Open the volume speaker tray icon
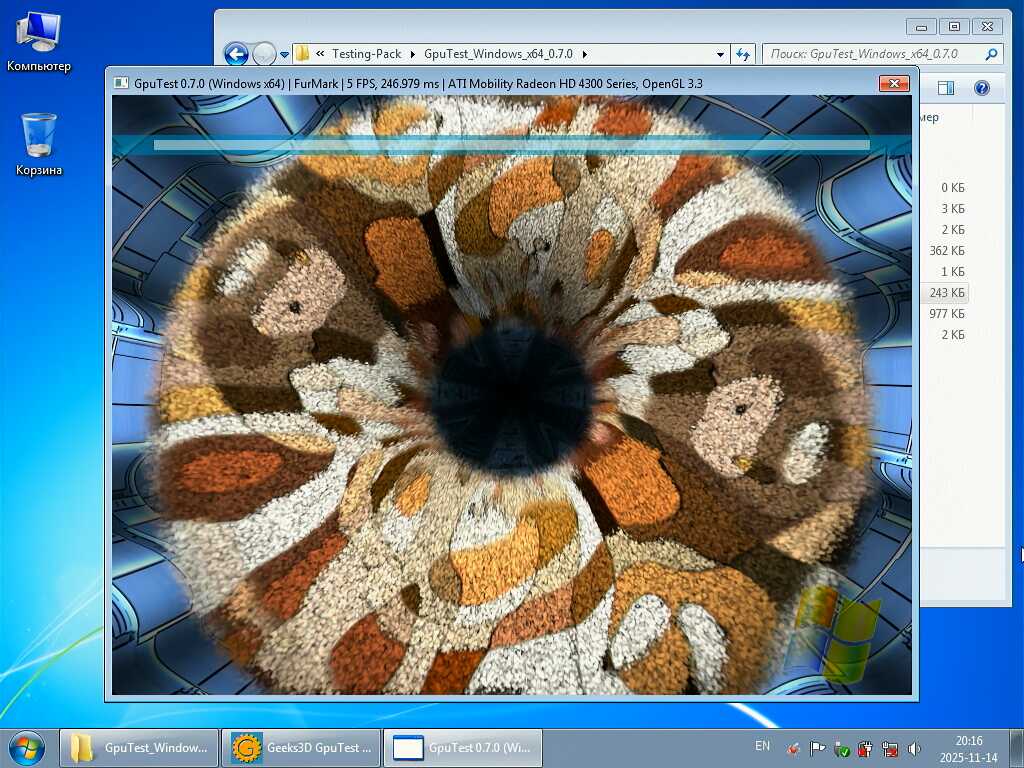 click(914, 749)
